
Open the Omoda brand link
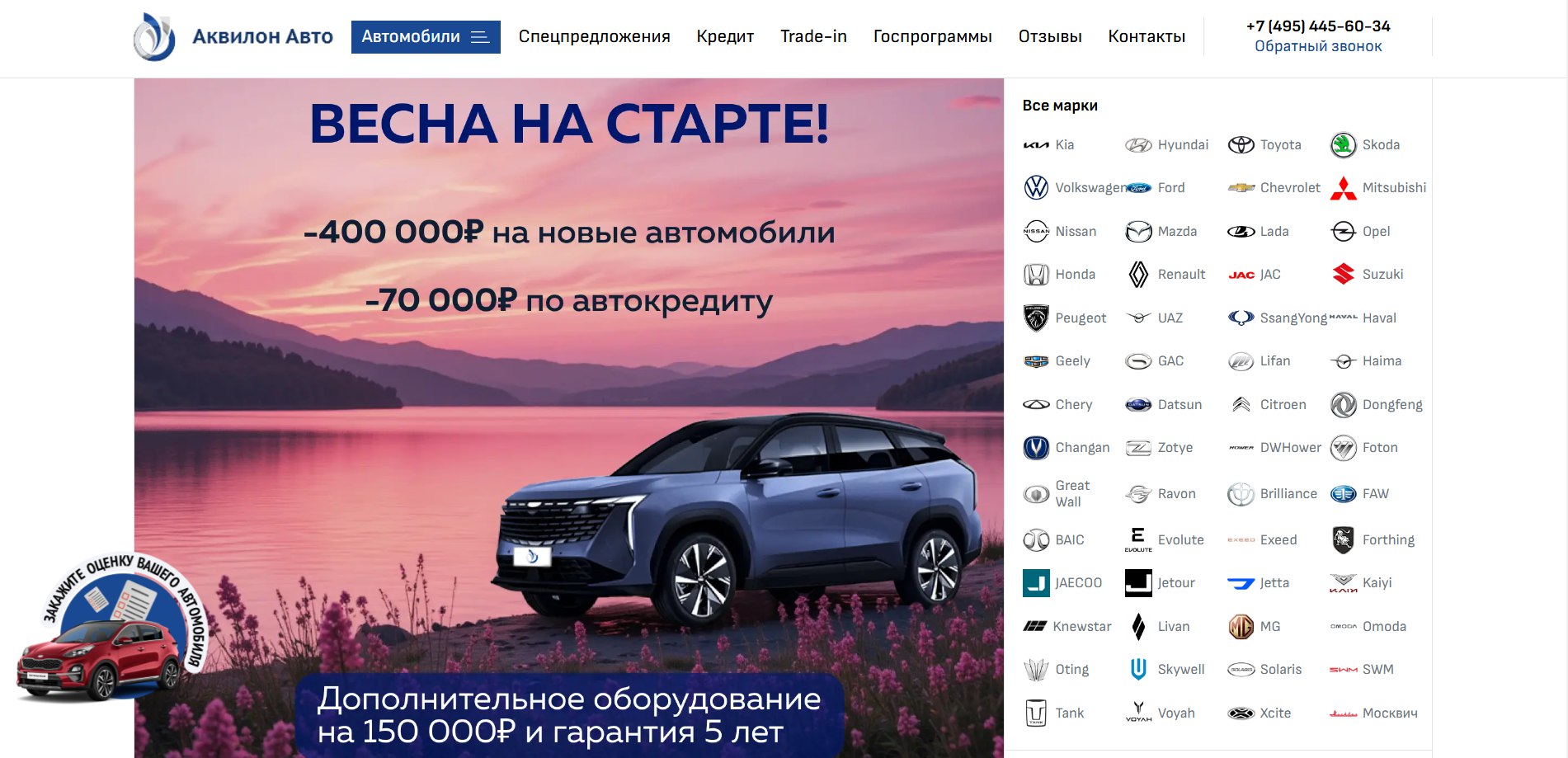tap(1368, 627)
